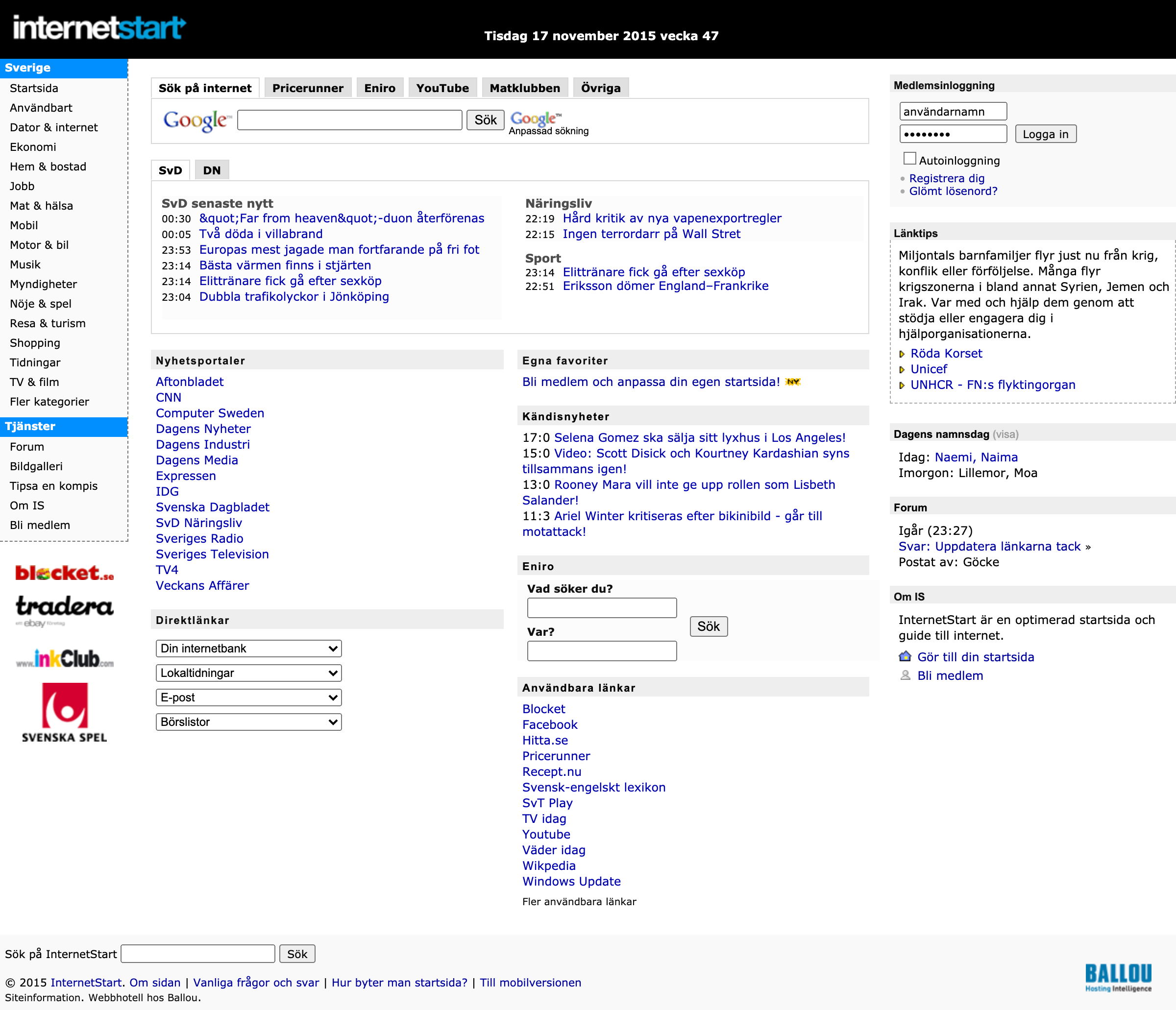Open Dator & internet category
This screenshot has width=1176, height=1010.
point(54,127)
